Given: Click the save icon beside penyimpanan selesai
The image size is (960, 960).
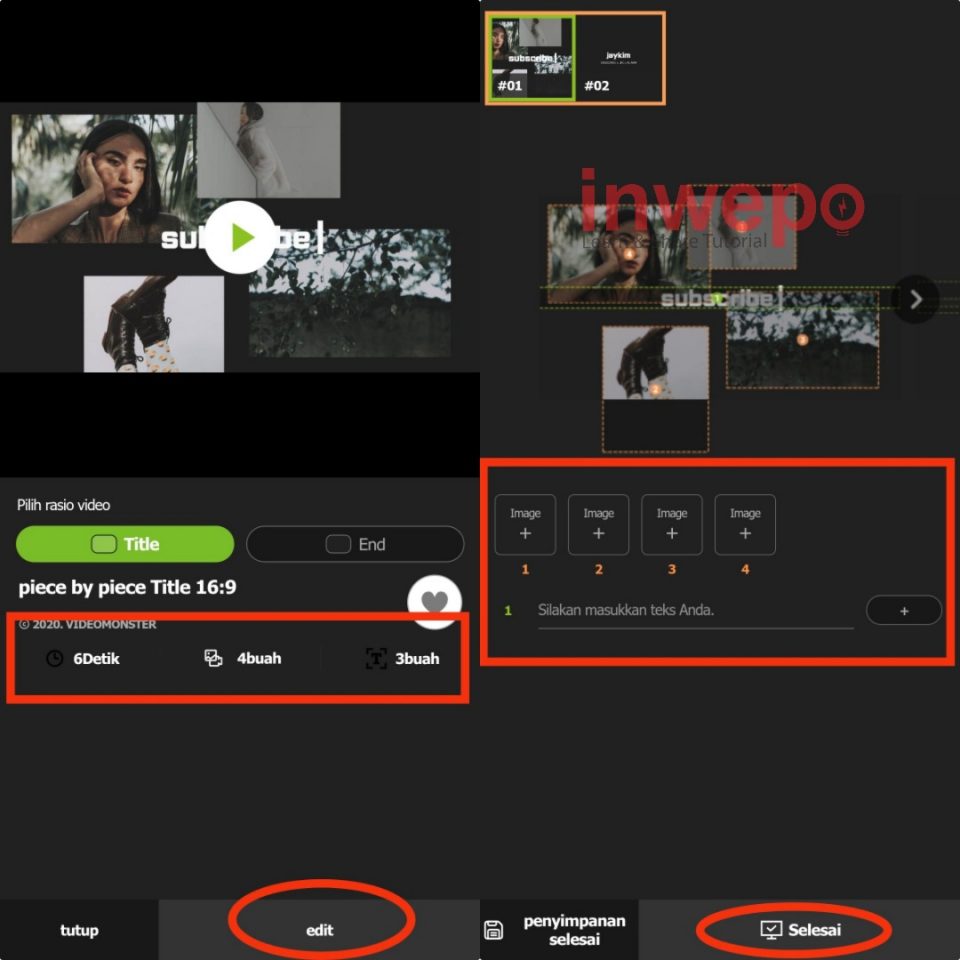Looking at the screenshot, I should [493, 929].
